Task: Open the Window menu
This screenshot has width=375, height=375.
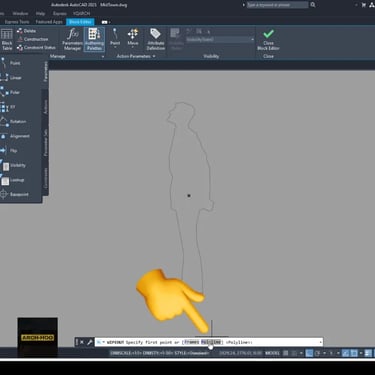Action: coord(20,14)
